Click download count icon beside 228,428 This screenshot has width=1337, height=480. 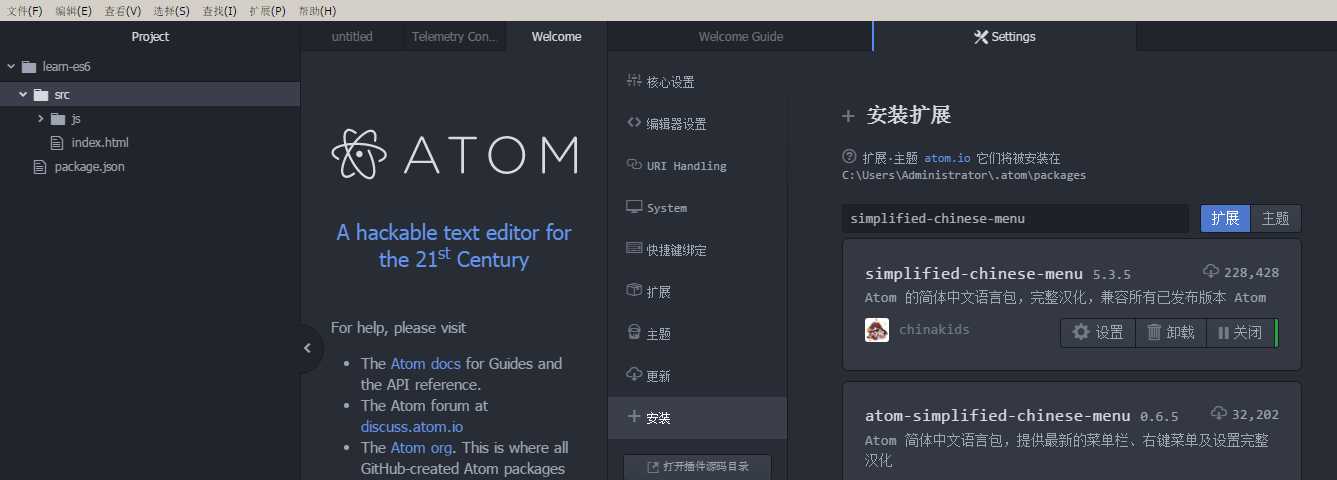1211,272
